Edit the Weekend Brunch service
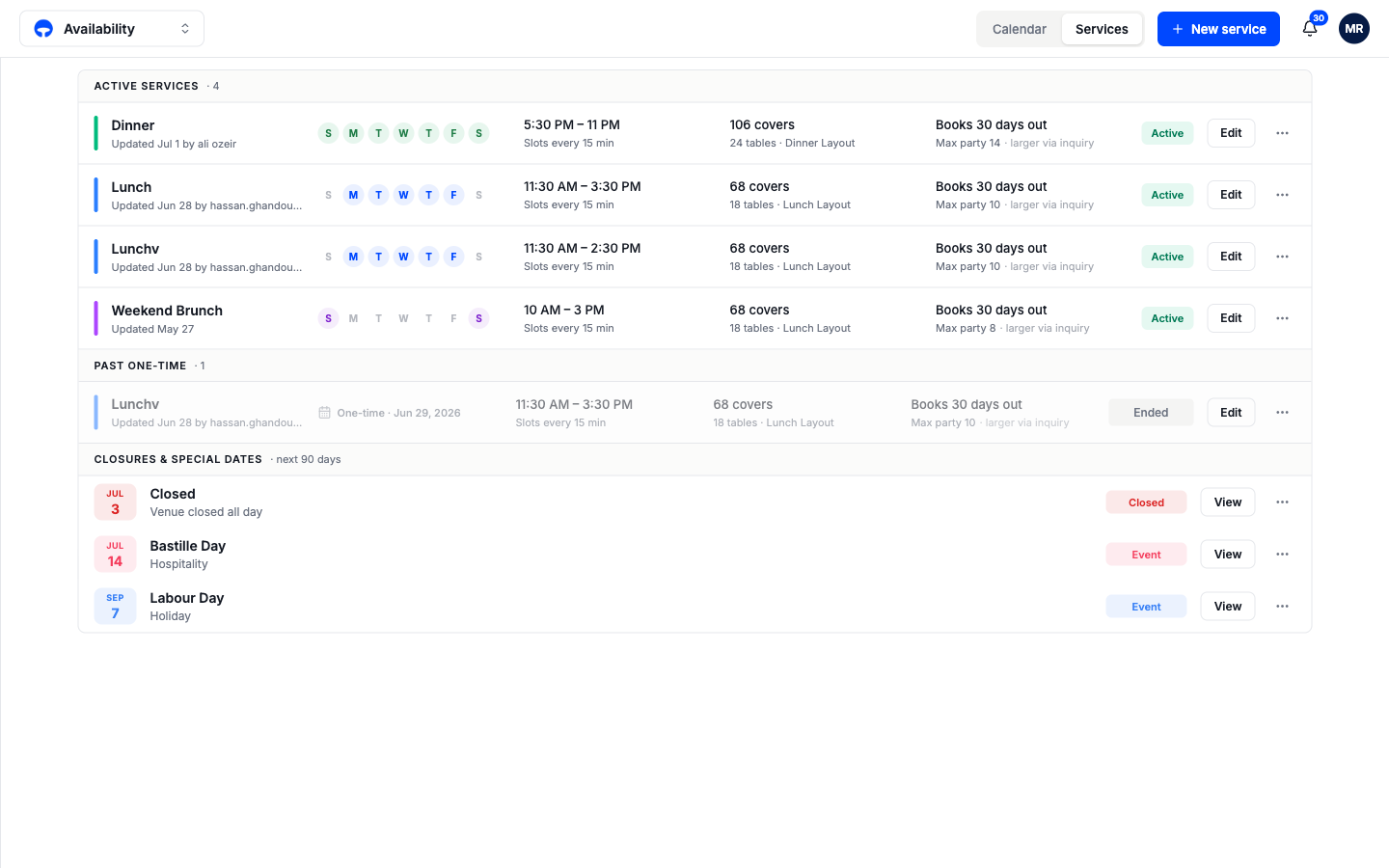The height and width of the screenshot is (868, 1389). point(1231,318)
